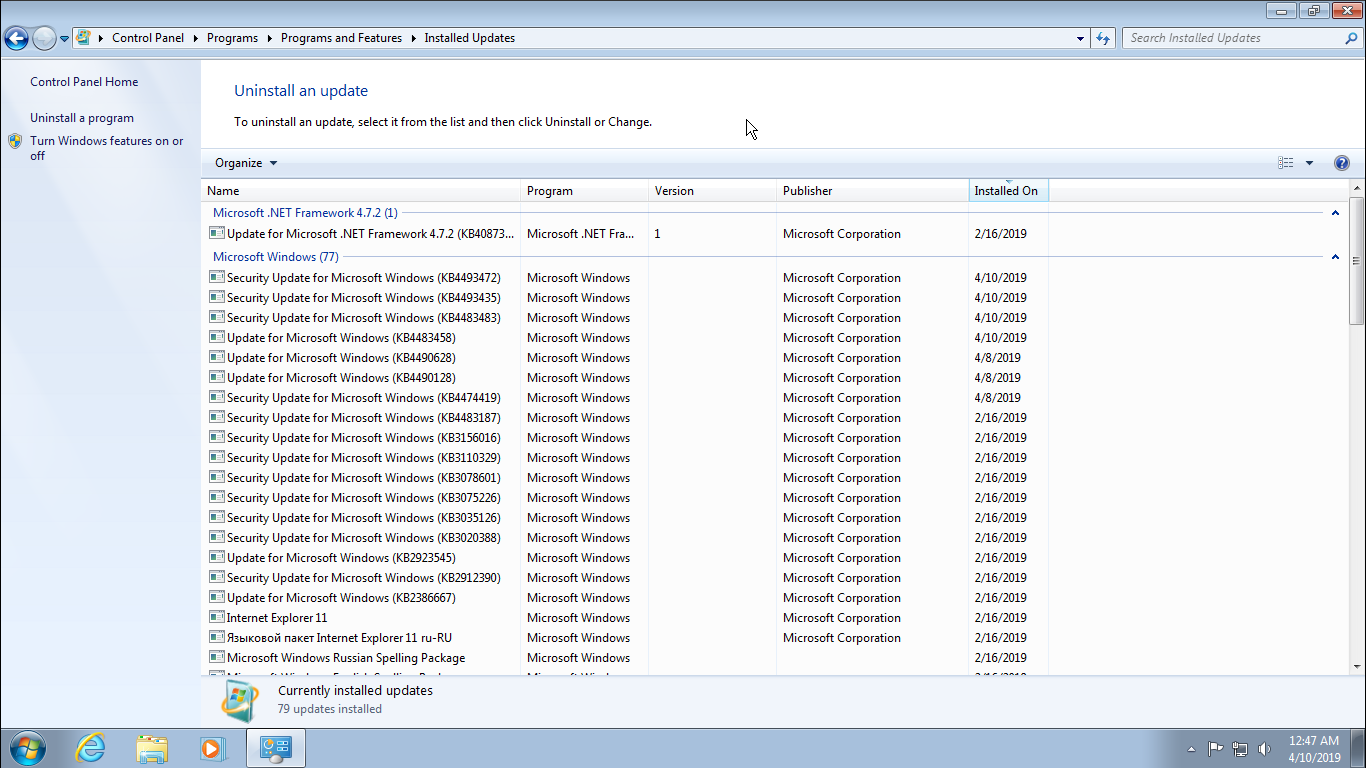The height and width of the screenshot is (768, 1366).
Task: Click the Control Panel taskbar button
Action: pos(275,748)
